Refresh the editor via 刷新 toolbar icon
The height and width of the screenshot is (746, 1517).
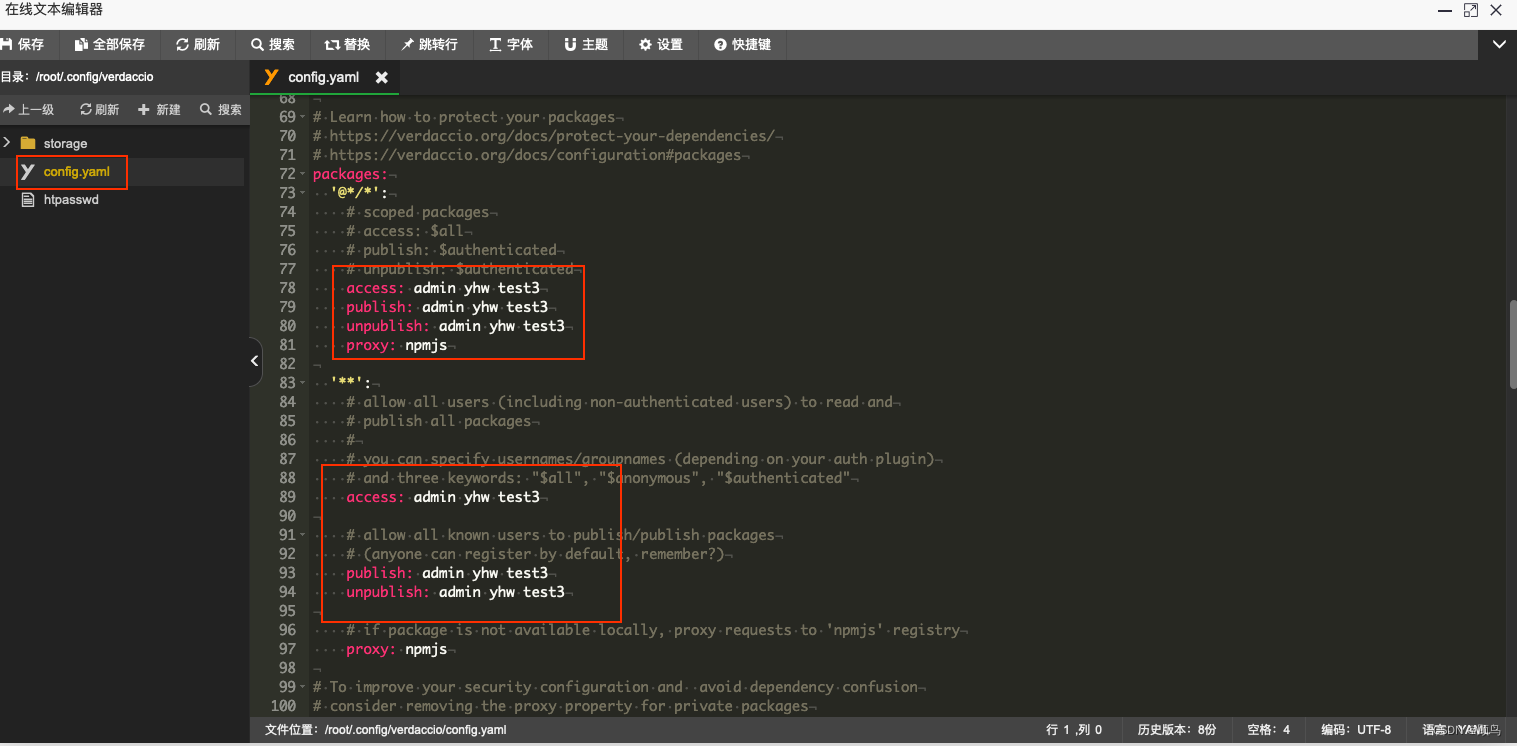click(x=198, y=44)
